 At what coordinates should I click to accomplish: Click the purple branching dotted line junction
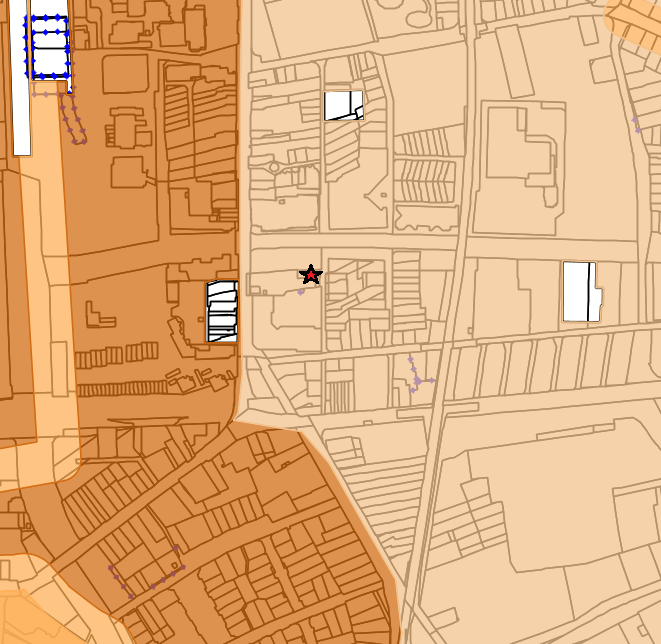coord(417,380)
